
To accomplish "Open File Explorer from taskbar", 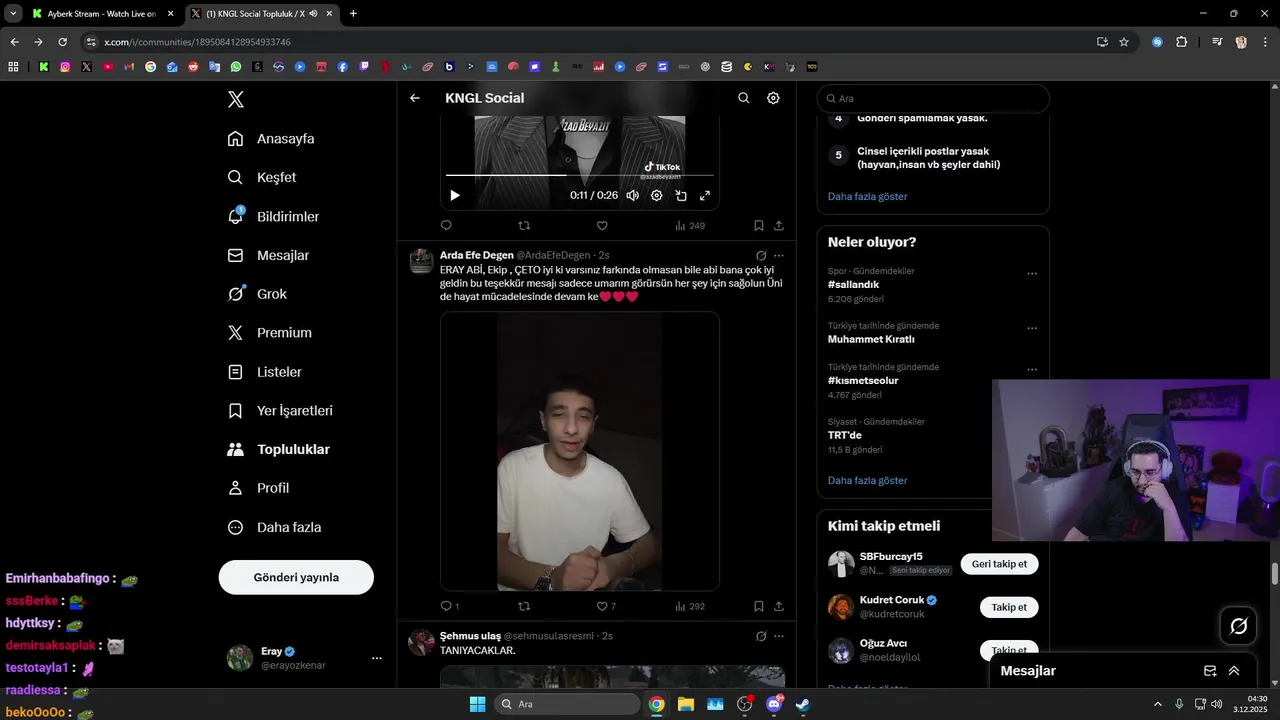I will (686, 704).
